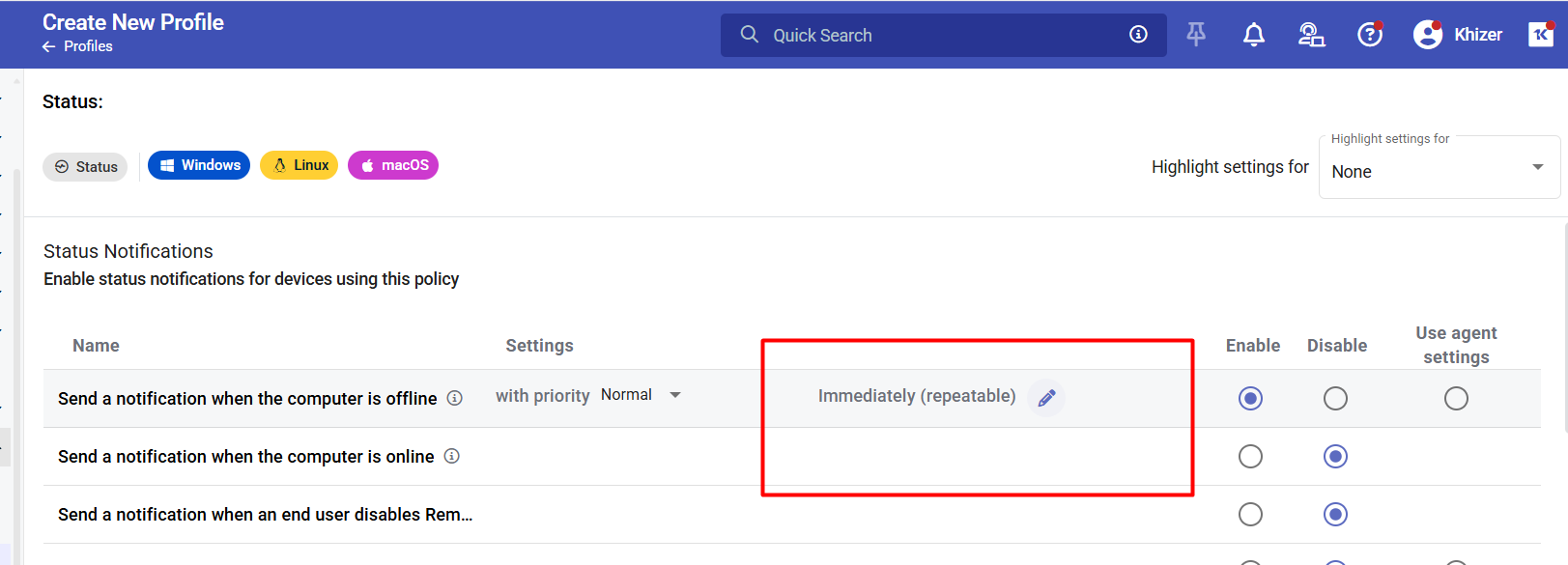Click in the Quick Search field
The image size is (1568, 565).
(927, 36)
